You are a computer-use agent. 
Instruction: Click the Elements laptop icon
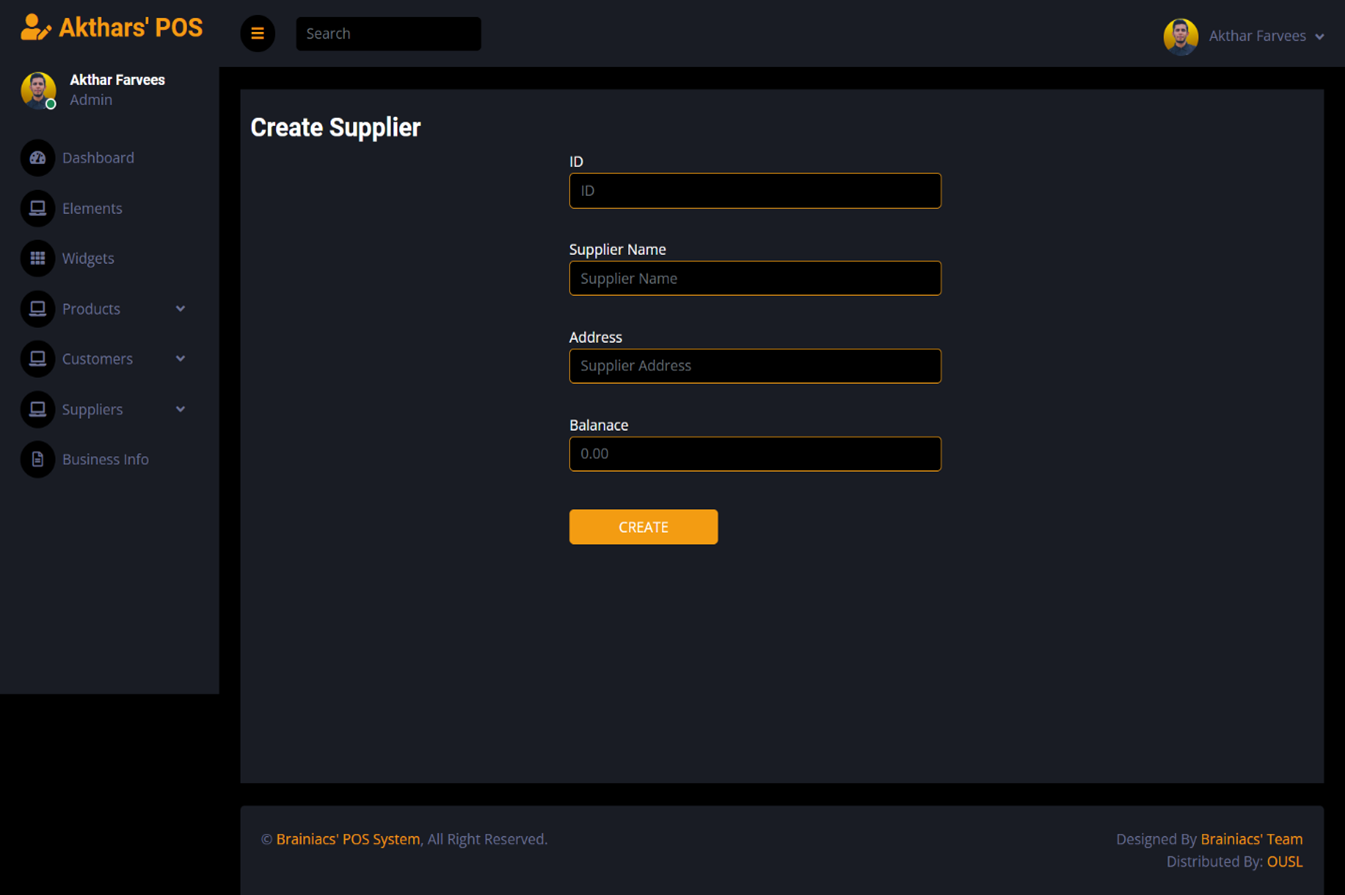pyautogui.click(x=38, y=208)
